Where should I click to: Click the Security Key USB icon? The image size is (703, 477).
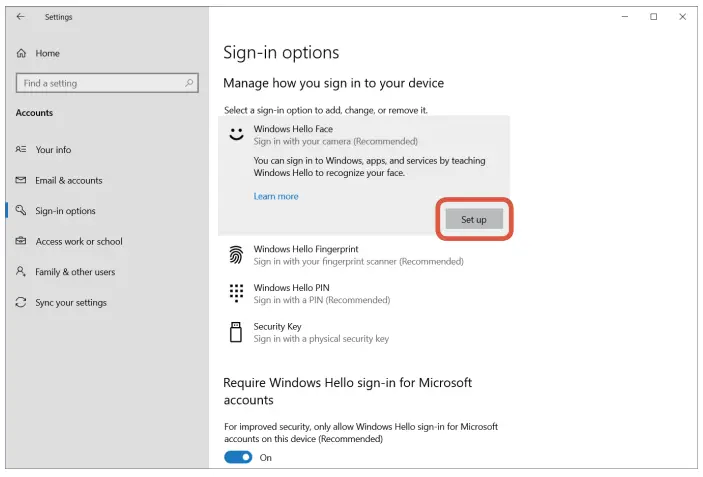click(x=236, y=332)
